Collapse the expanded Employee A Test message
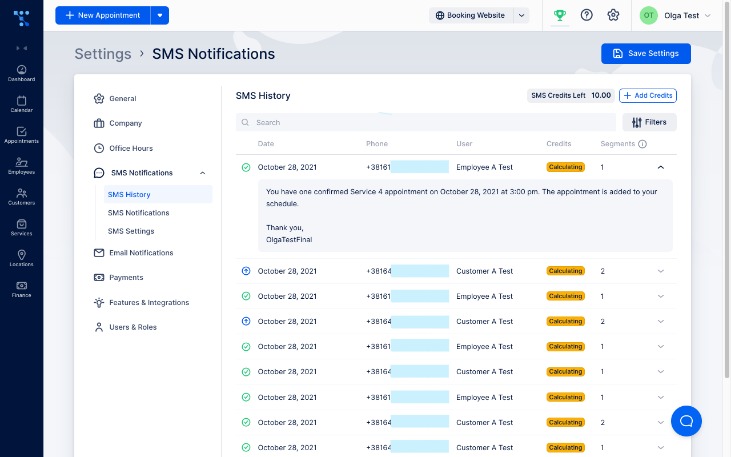Image resolution: width=731 pixels, height=457 pixels. point(660,167)
